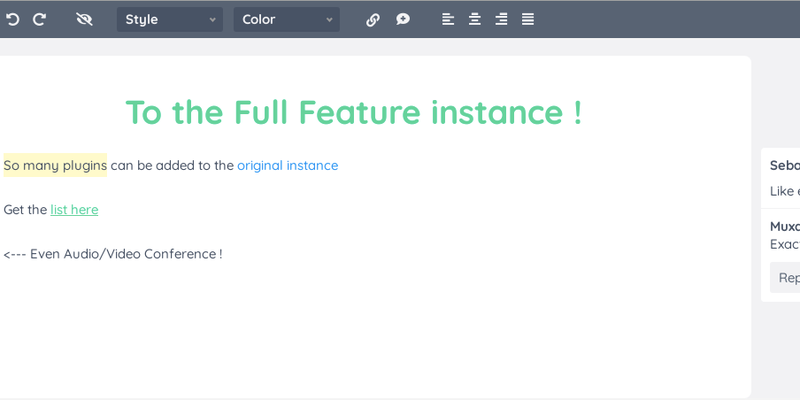This screenshot has width=800, height=400.
Task: Justify the text
Action: [x=528, y=19]
